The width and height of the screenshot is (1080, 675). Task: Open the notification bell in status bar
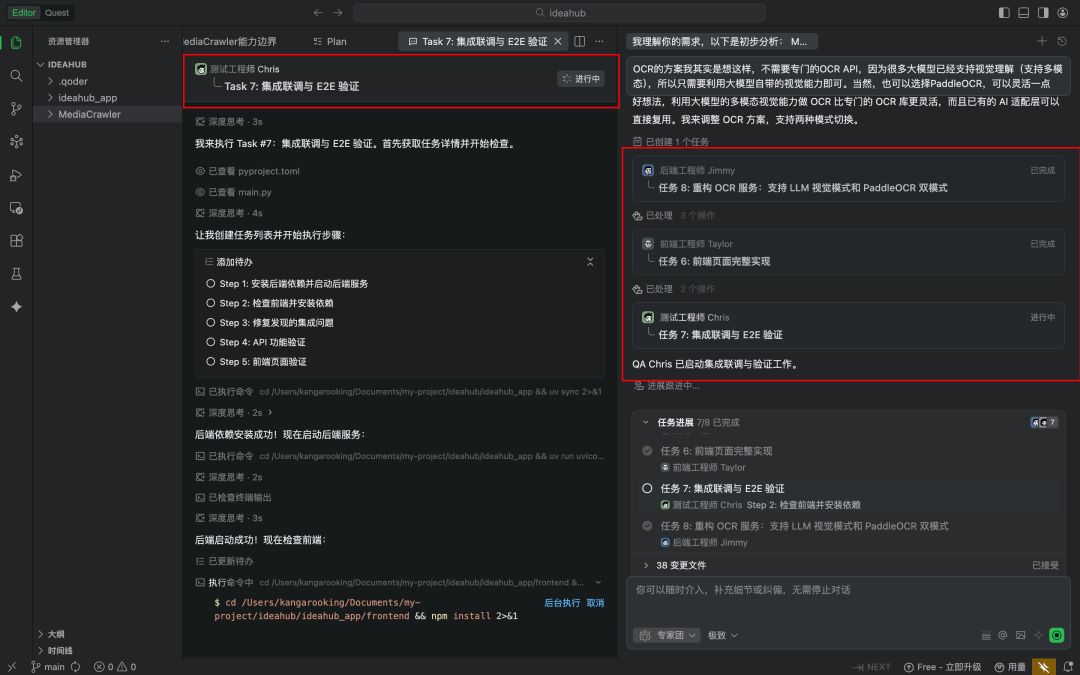coord(1068,666)
